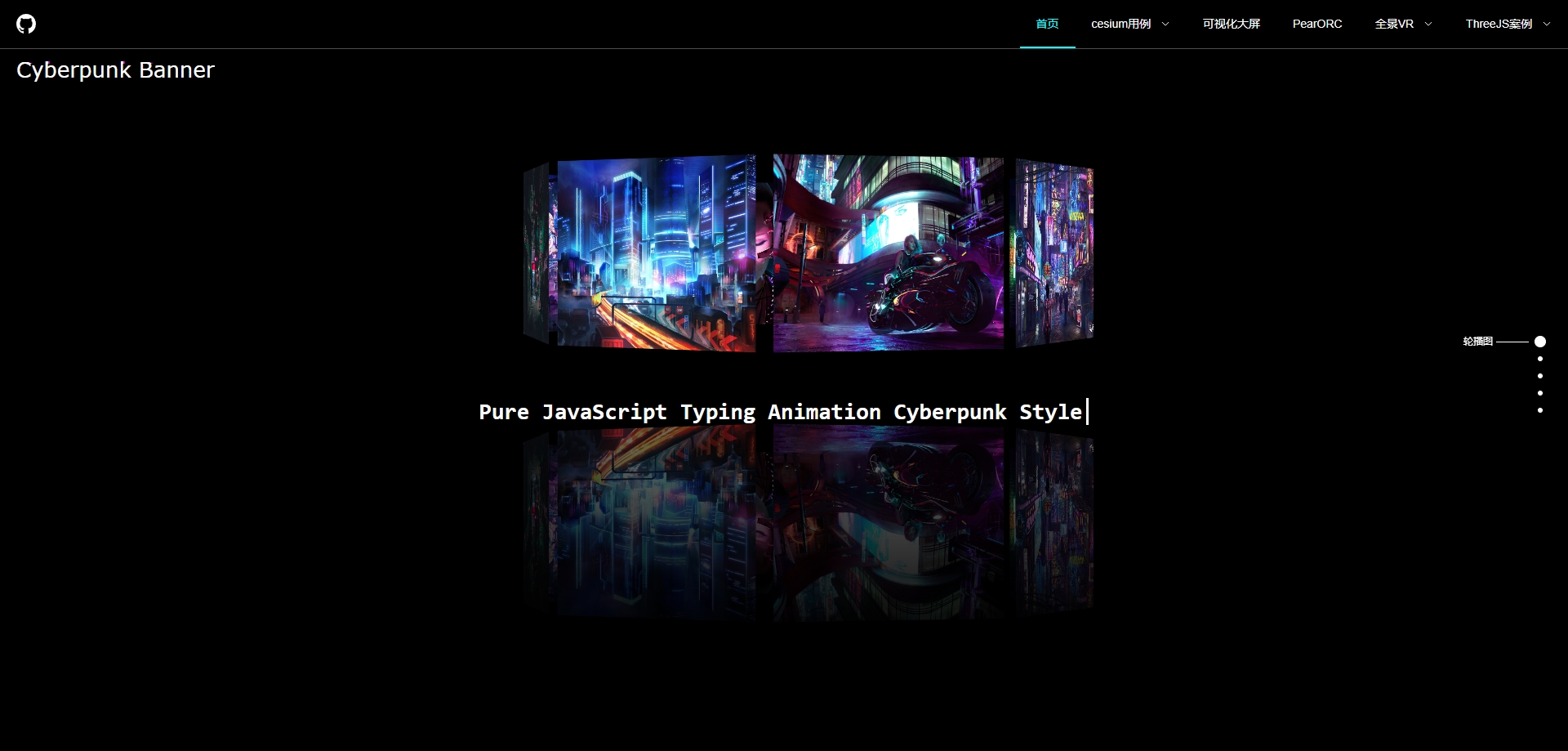The width and height of the screenshot is (1568, 751).
Task: Jump to the third section dot
Action: click(x=1540, y=376)
